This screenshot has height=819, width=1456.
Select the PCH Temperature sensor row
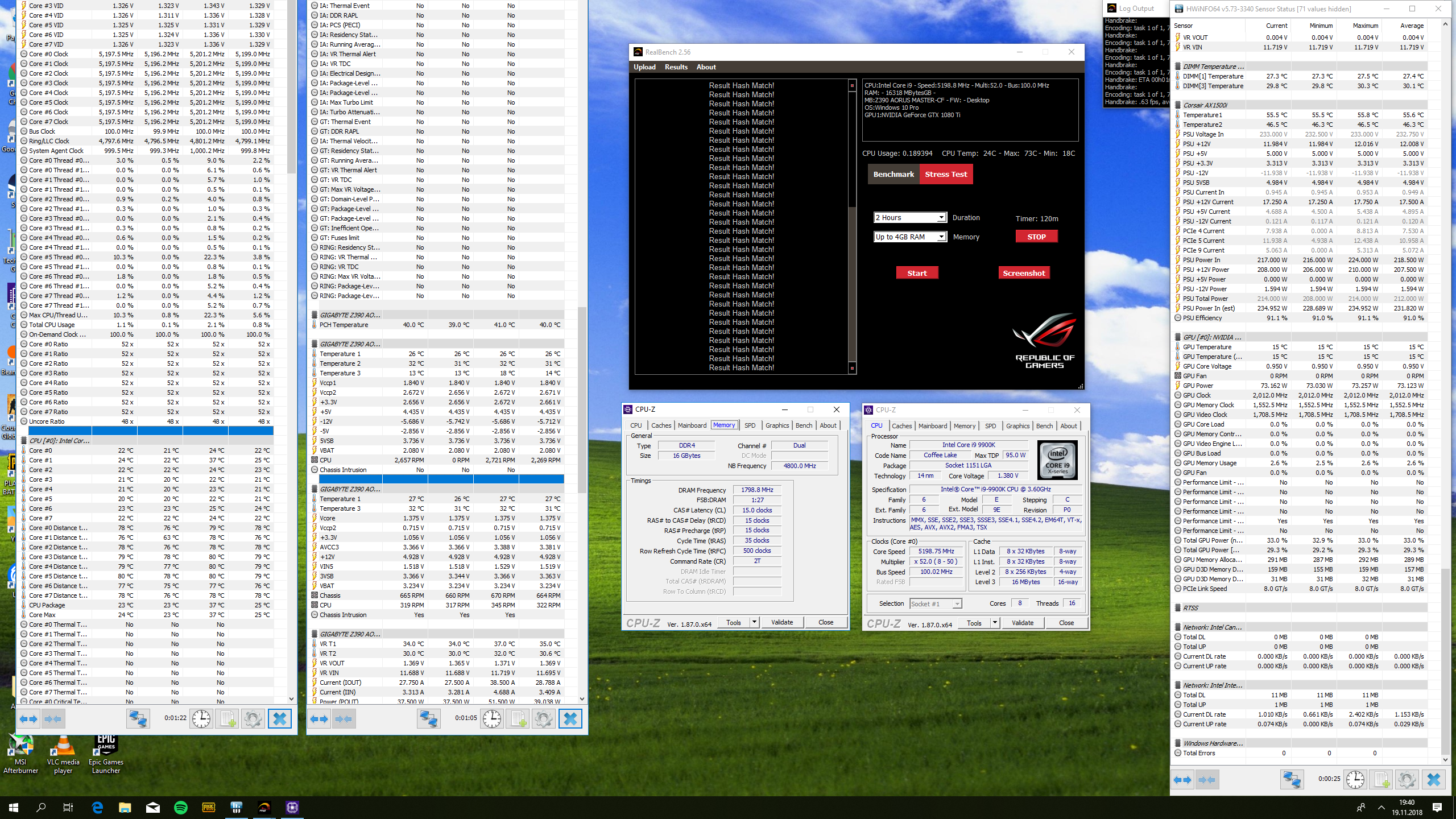tap(437, 325)
